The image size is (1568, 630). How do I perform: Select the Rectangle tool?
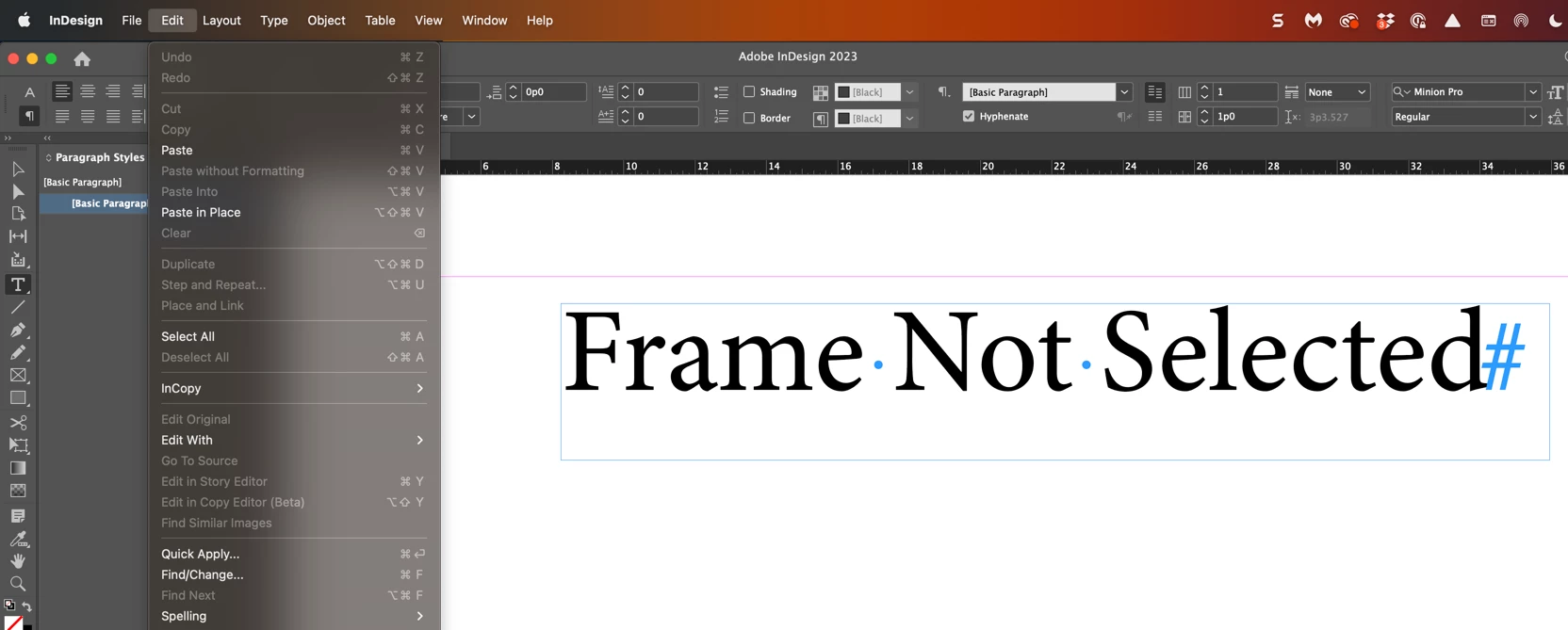[18, 397]
